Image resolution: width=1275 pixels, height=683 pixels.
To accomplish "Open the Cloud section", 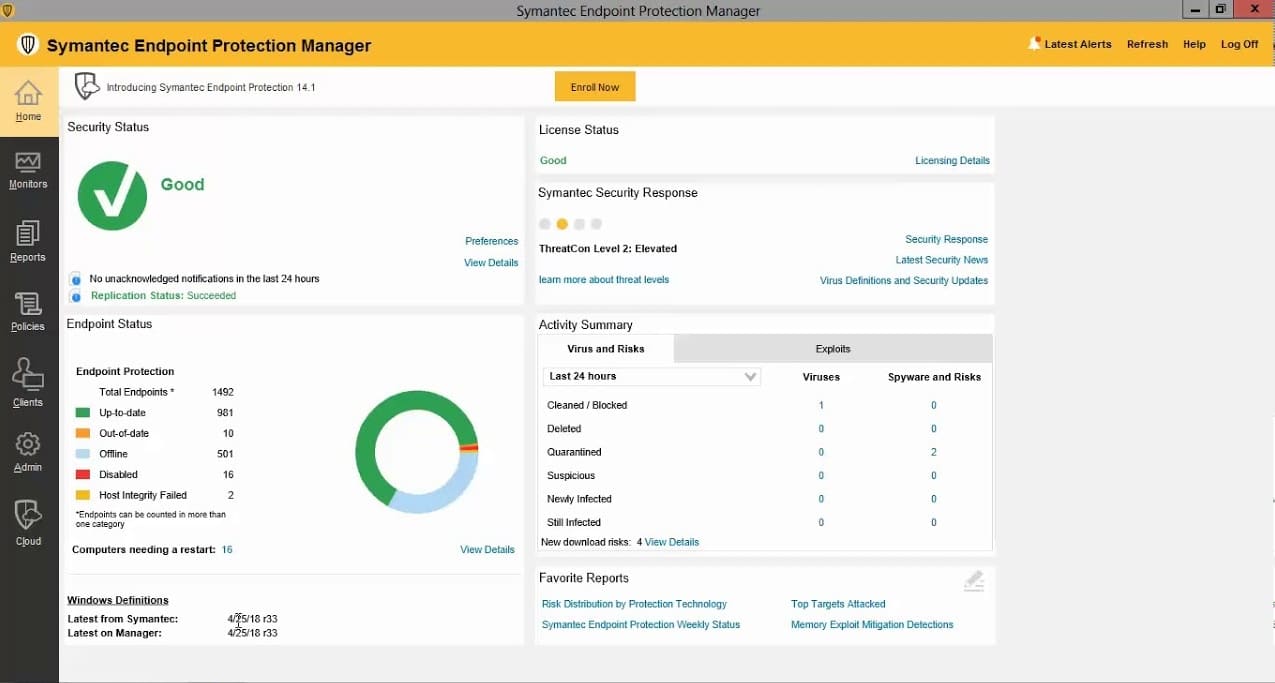I will 28,523.
